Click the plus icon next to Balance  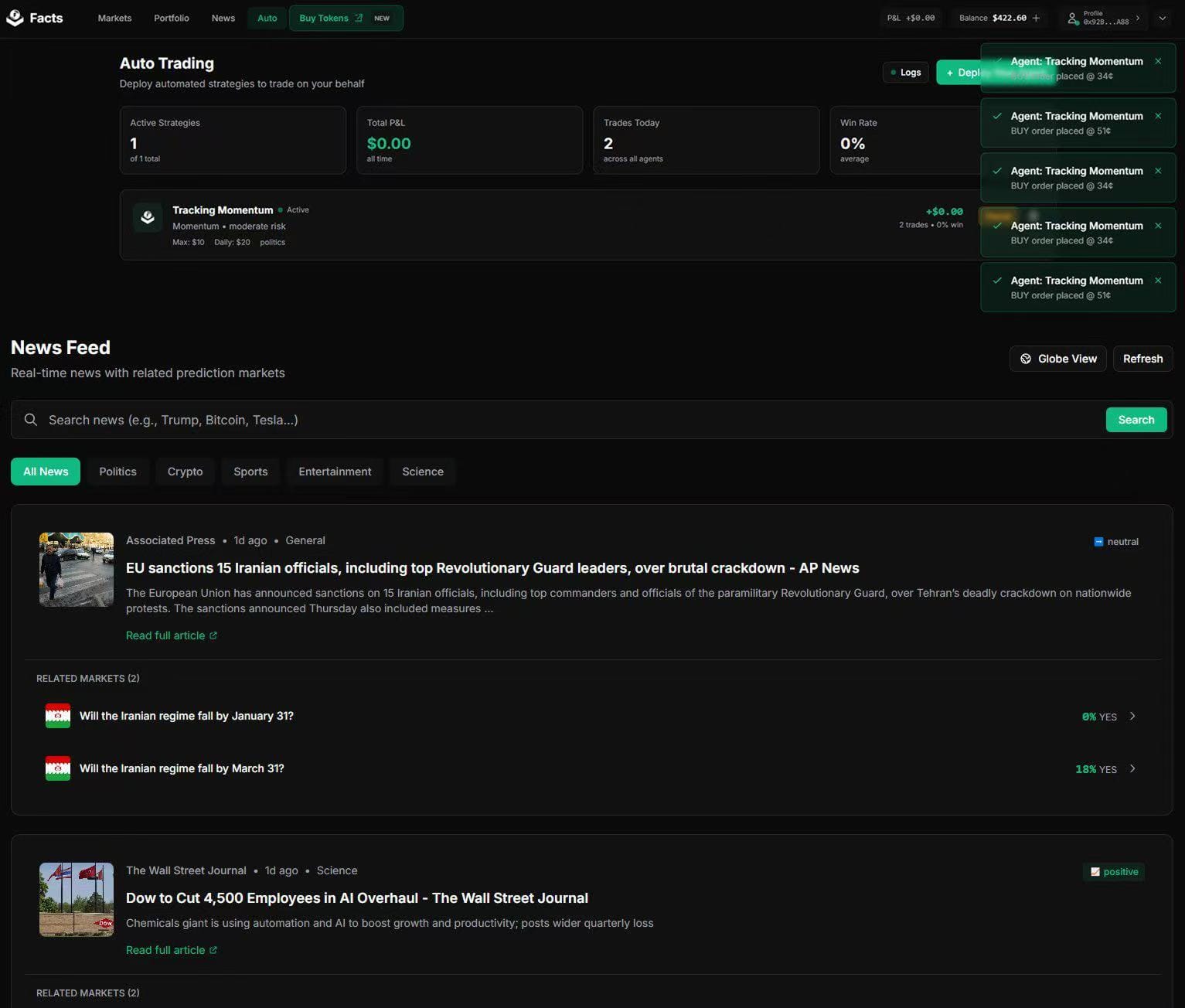tap(1036, 18)
